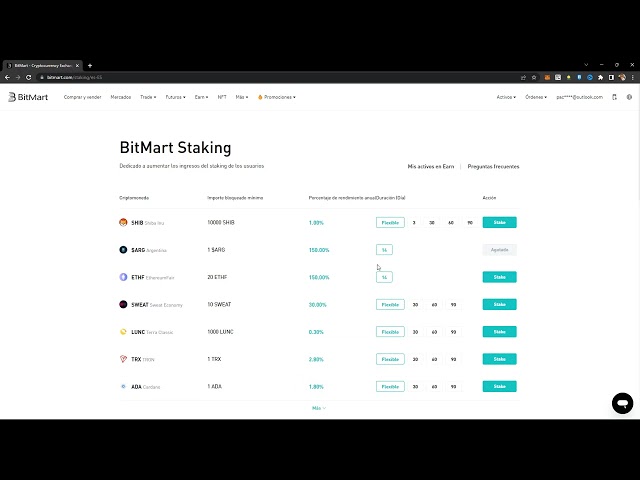Click the browser address bar URL
The image size is (640, 480).
74,77
